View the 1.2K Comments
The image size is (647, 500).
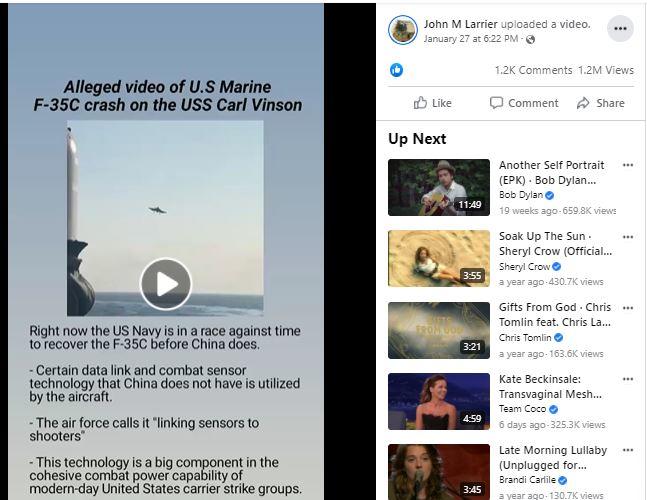(533, 70)
